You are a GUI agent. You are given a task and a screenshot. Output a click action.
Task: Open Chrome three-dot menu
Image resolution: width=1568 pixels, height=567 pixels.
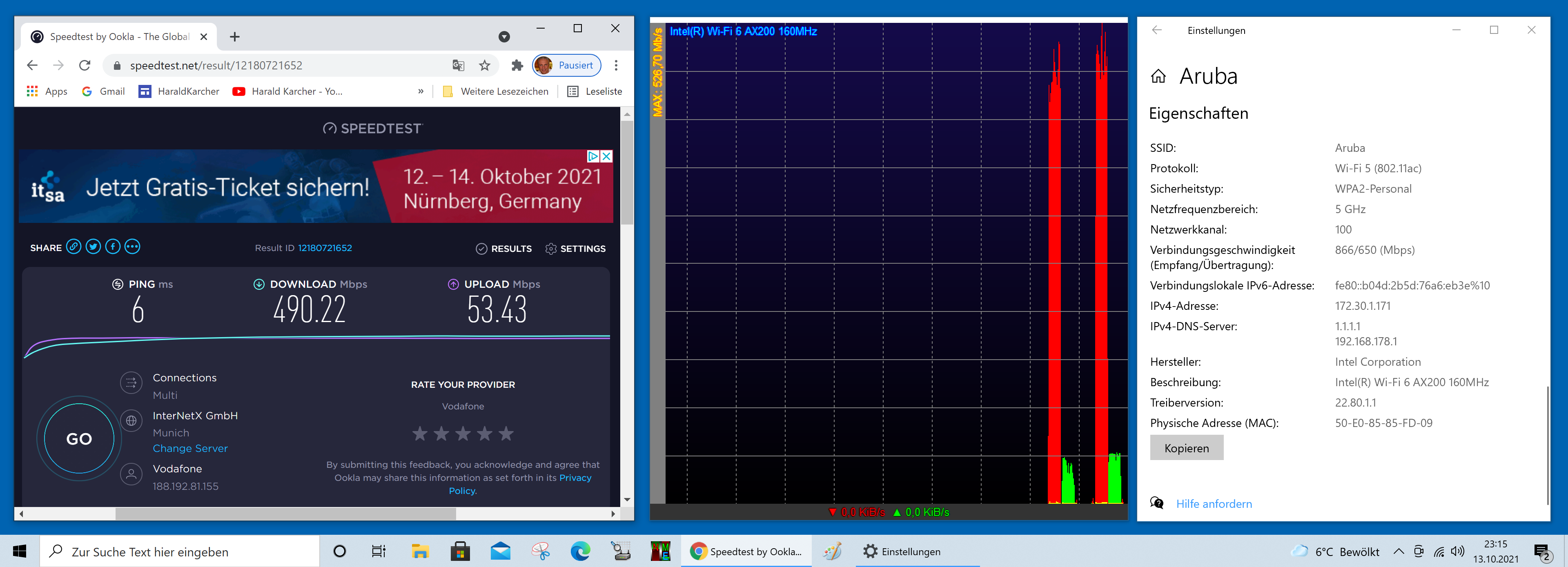click(616, 65)
